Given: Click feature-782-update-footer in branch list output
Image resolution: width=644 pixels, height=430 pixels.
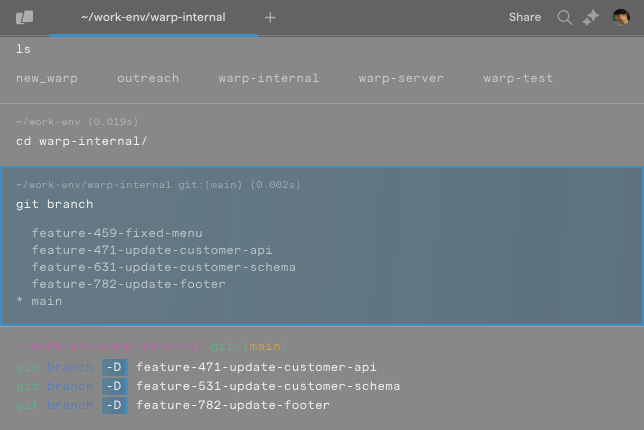Looking at the screenshot, I should point(129,284).
